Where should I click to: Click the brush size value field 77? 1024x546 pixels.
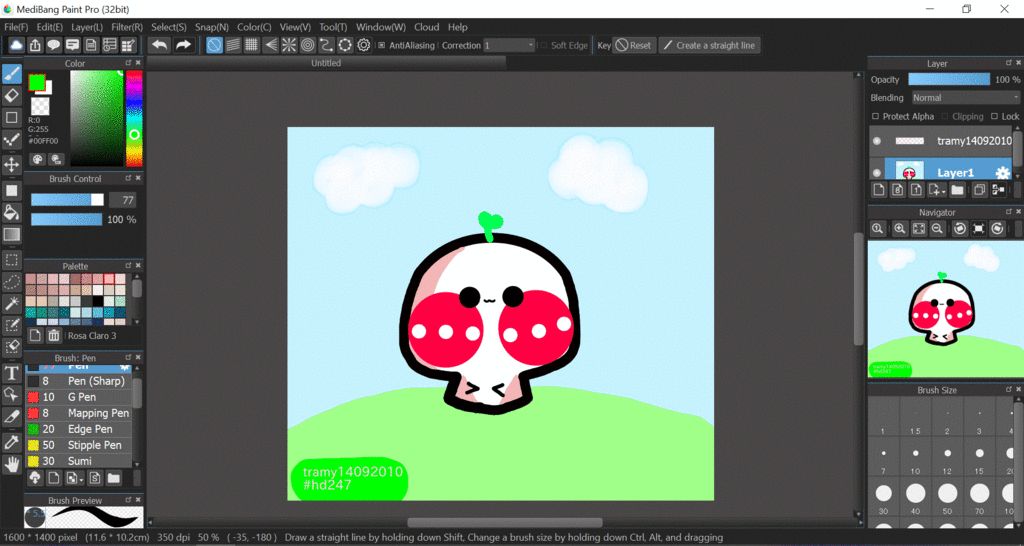(x=123, y=200)
